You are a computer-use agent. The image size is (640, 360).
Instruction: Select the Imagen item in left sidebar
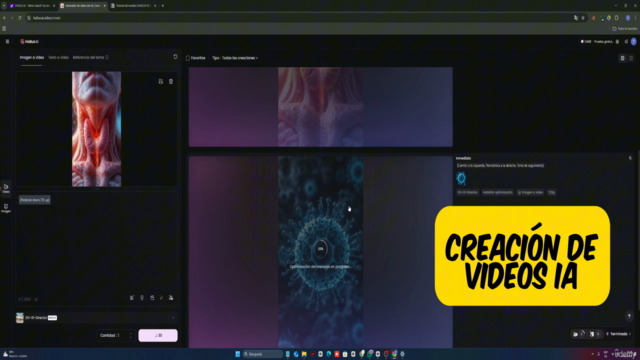pyautogui.click(x=6, y=208)
